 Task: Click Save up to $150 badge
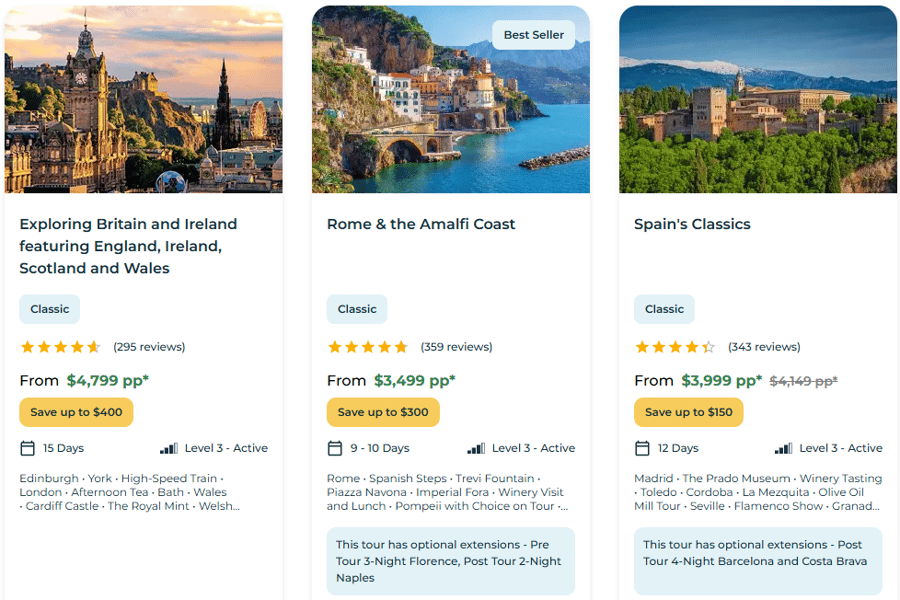point(689,412)
